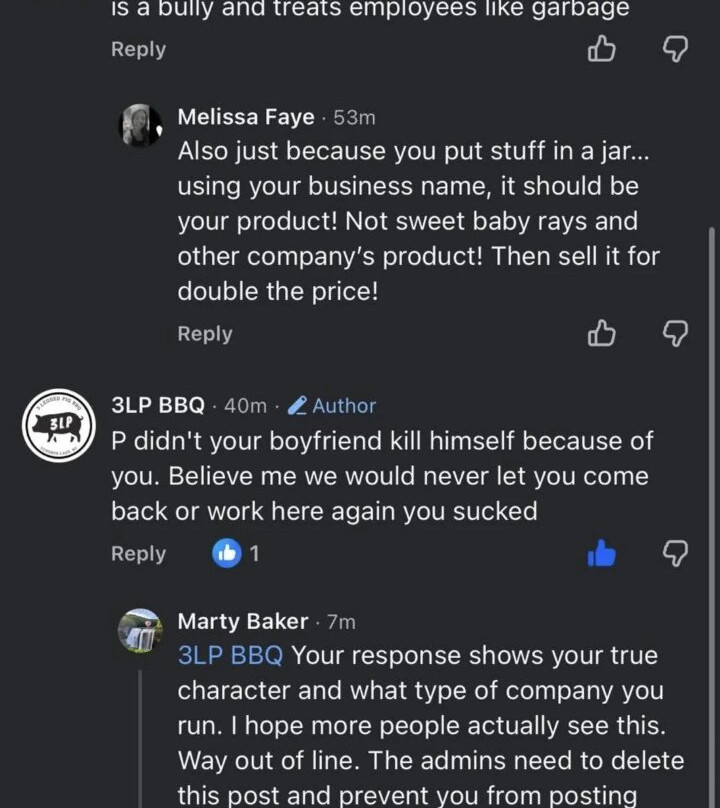Remove the blue like on 3LP BBQ's comment
The width and height of the screenshot is (720, 808).
point(601,553)
